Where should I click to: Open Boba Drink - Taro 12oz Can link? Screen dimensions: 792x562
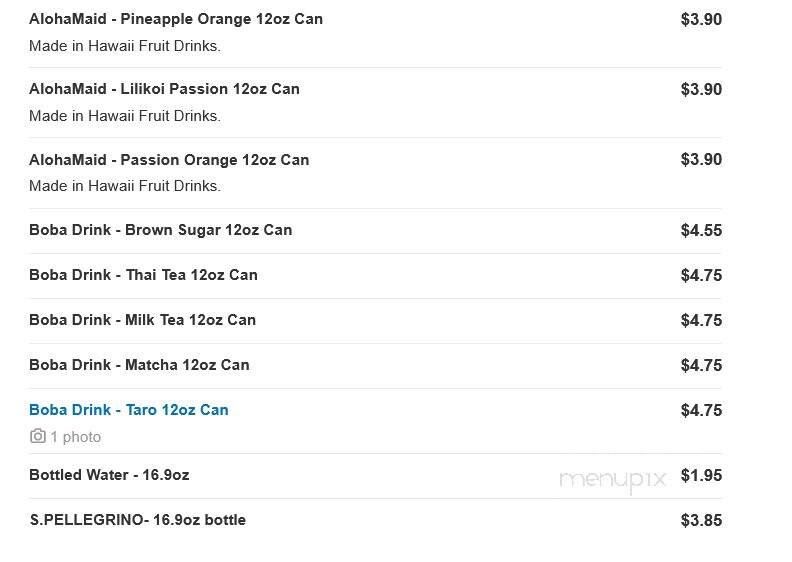pos(129,410)
